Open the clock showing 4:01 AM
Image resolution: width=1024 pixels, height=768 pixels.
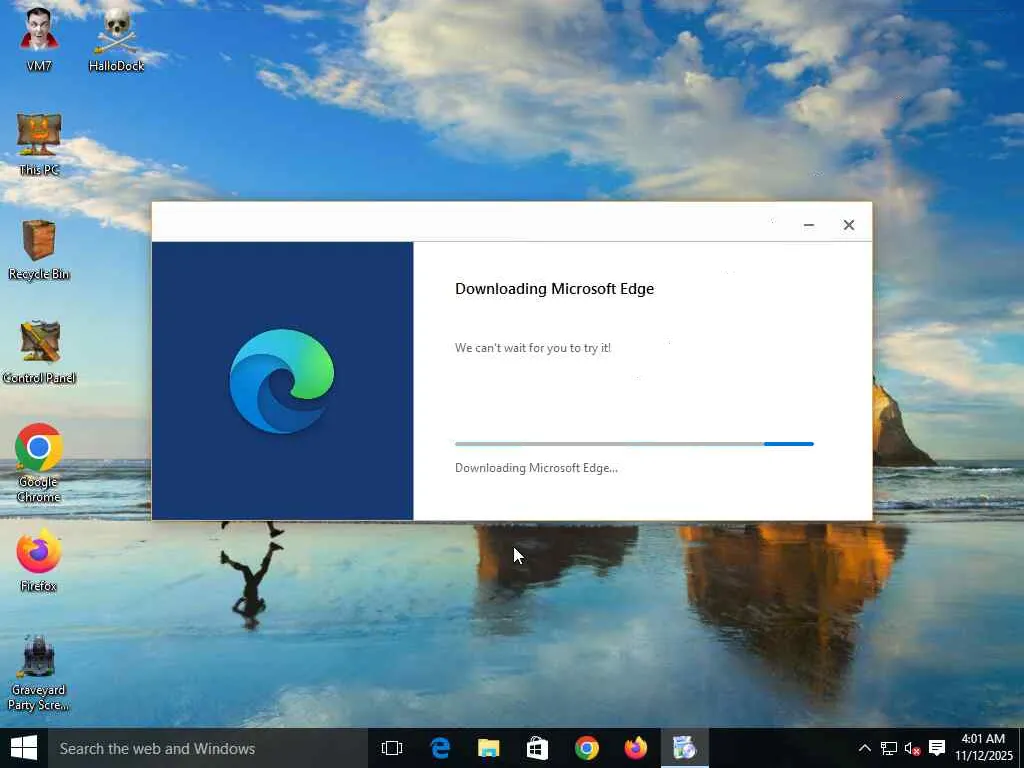point(984,748)
